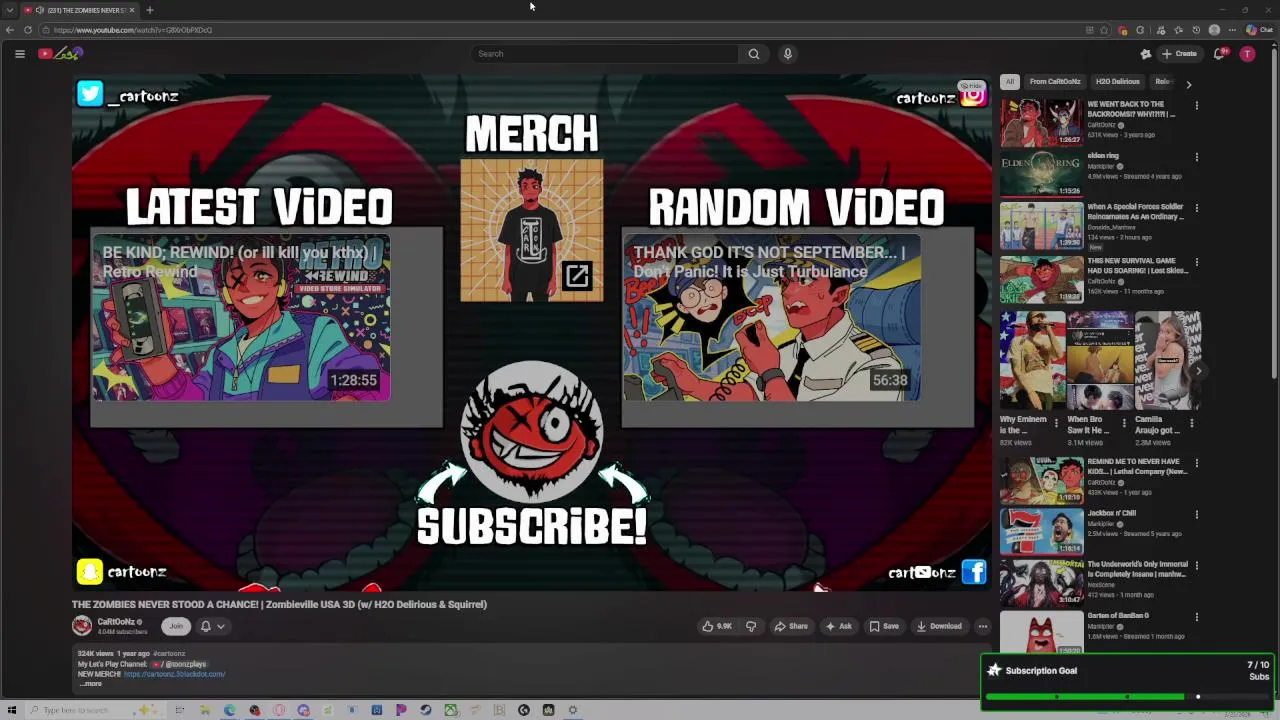
Task: Open Why Eminem is the... Short
Action: click(x=1032, y=361)
